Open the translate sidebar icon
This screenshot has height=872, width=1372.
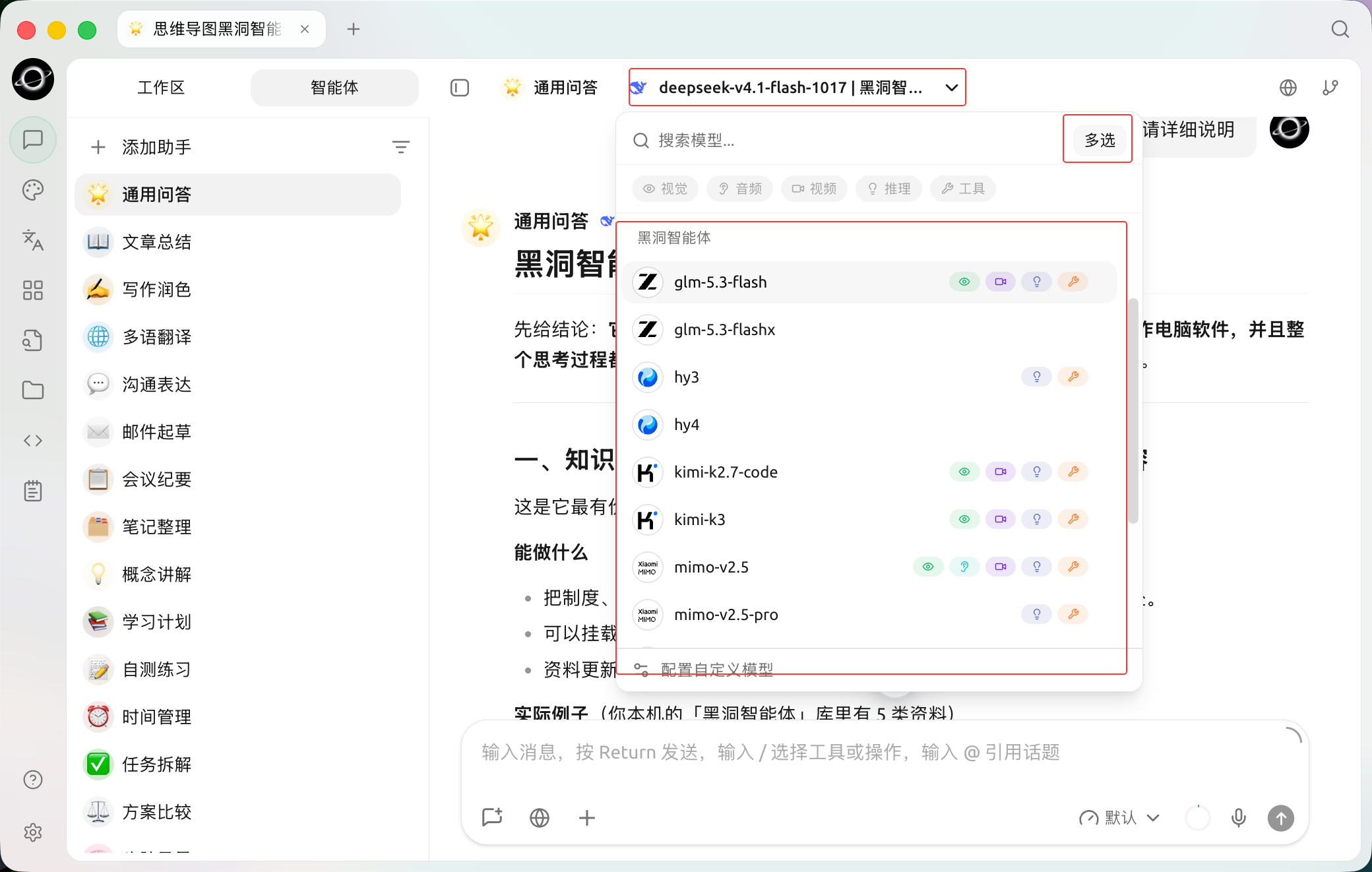tap(33, 240)
